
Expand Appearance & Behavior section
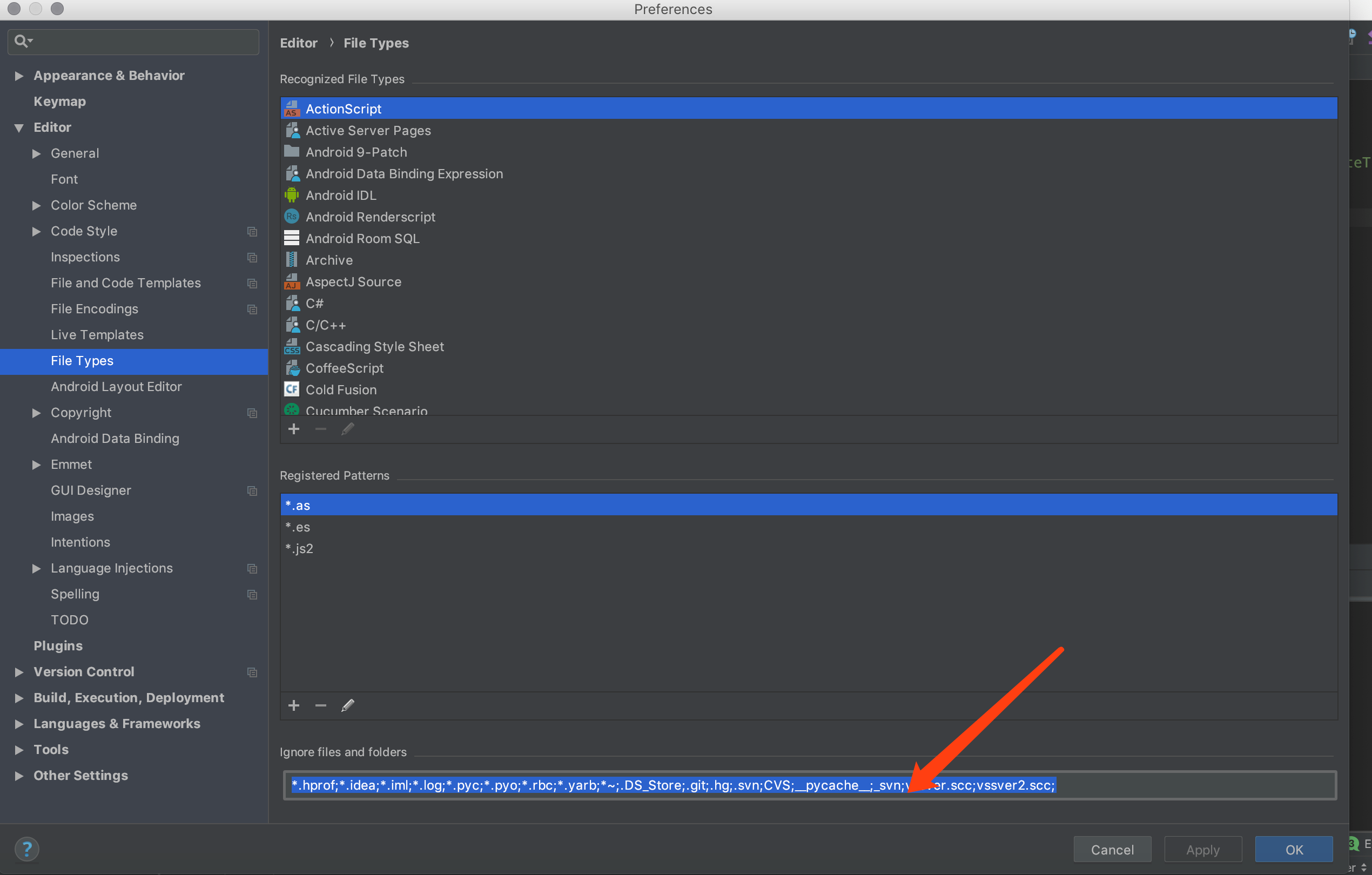point(19,76)
